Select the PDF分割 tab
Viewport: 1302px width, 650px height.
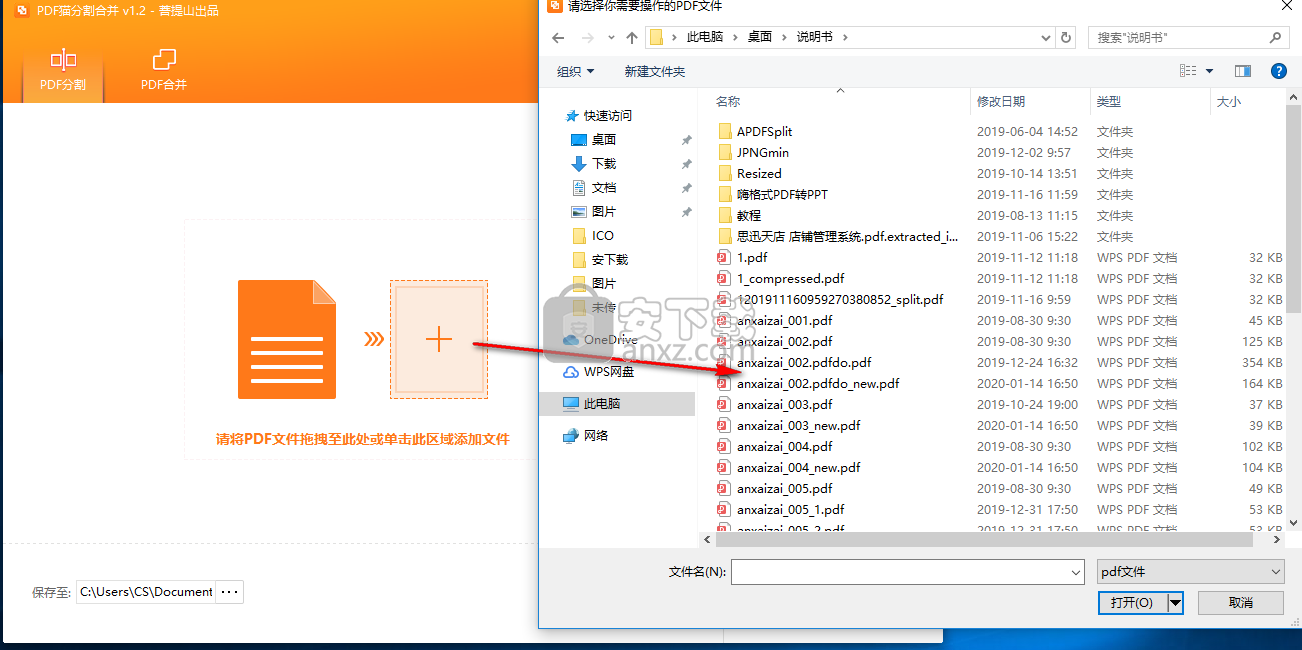tap(62, 70)
